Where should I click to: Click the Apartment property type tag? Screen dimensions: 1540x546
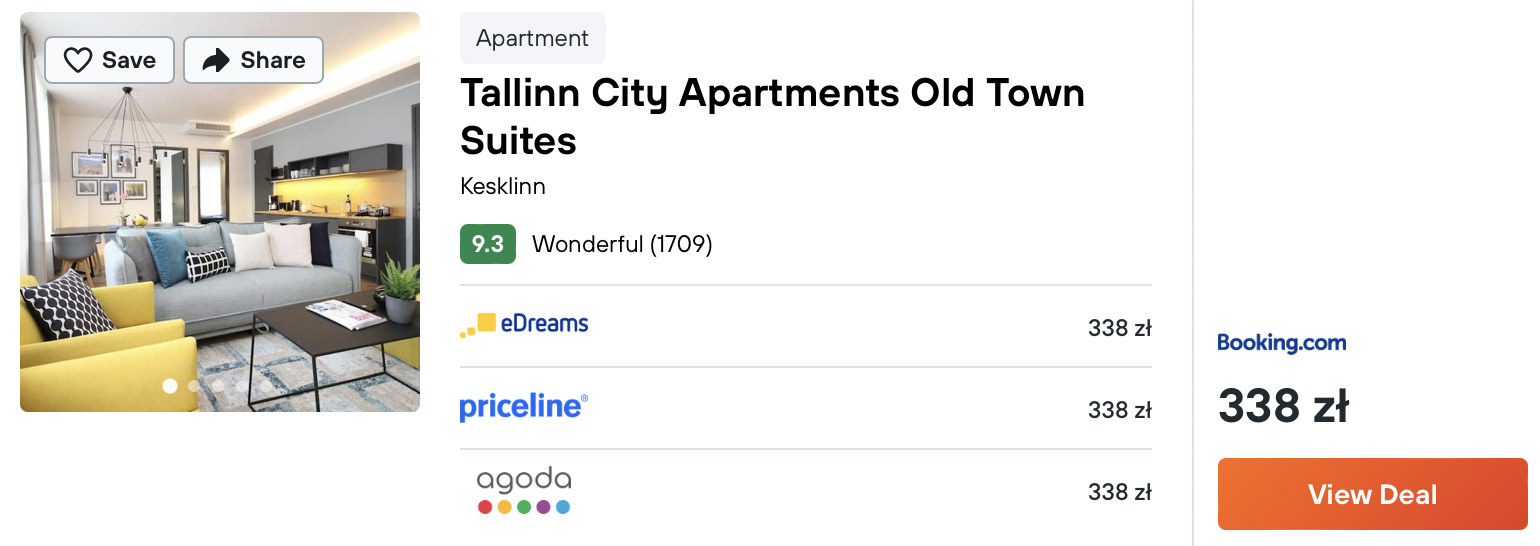533,38
